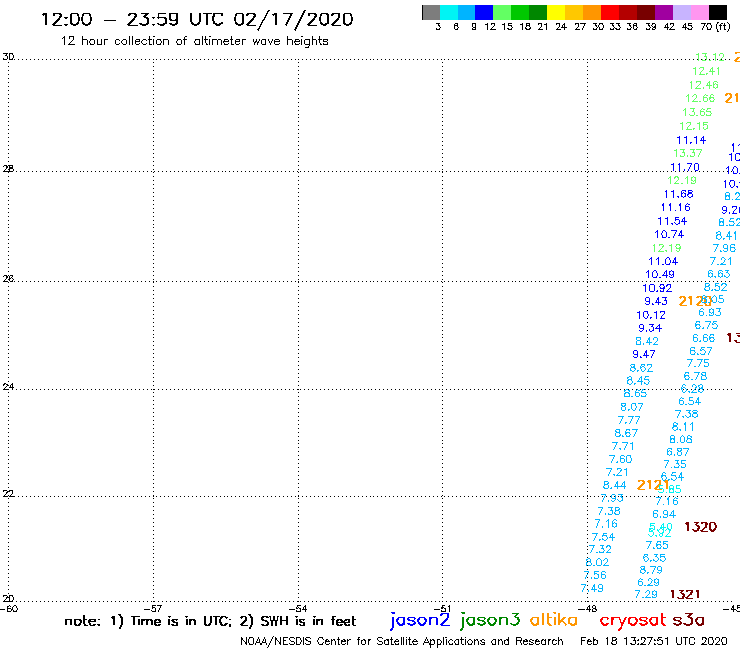Select the '12.15' data point
The width and height of the screenshot is (740, 650).
(x=694, y=126)
